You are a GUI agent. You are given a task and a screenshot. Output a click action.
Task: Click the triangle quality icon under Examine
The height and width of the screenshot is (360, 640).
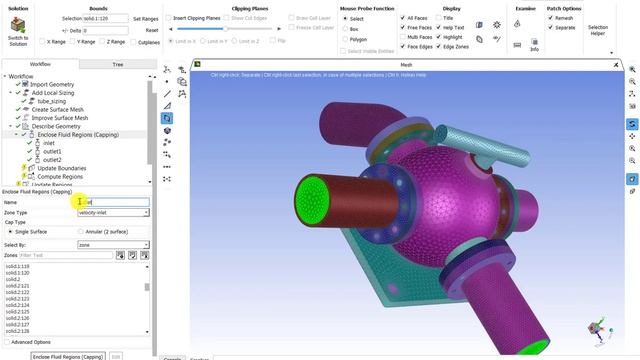[x=517, y=24]
